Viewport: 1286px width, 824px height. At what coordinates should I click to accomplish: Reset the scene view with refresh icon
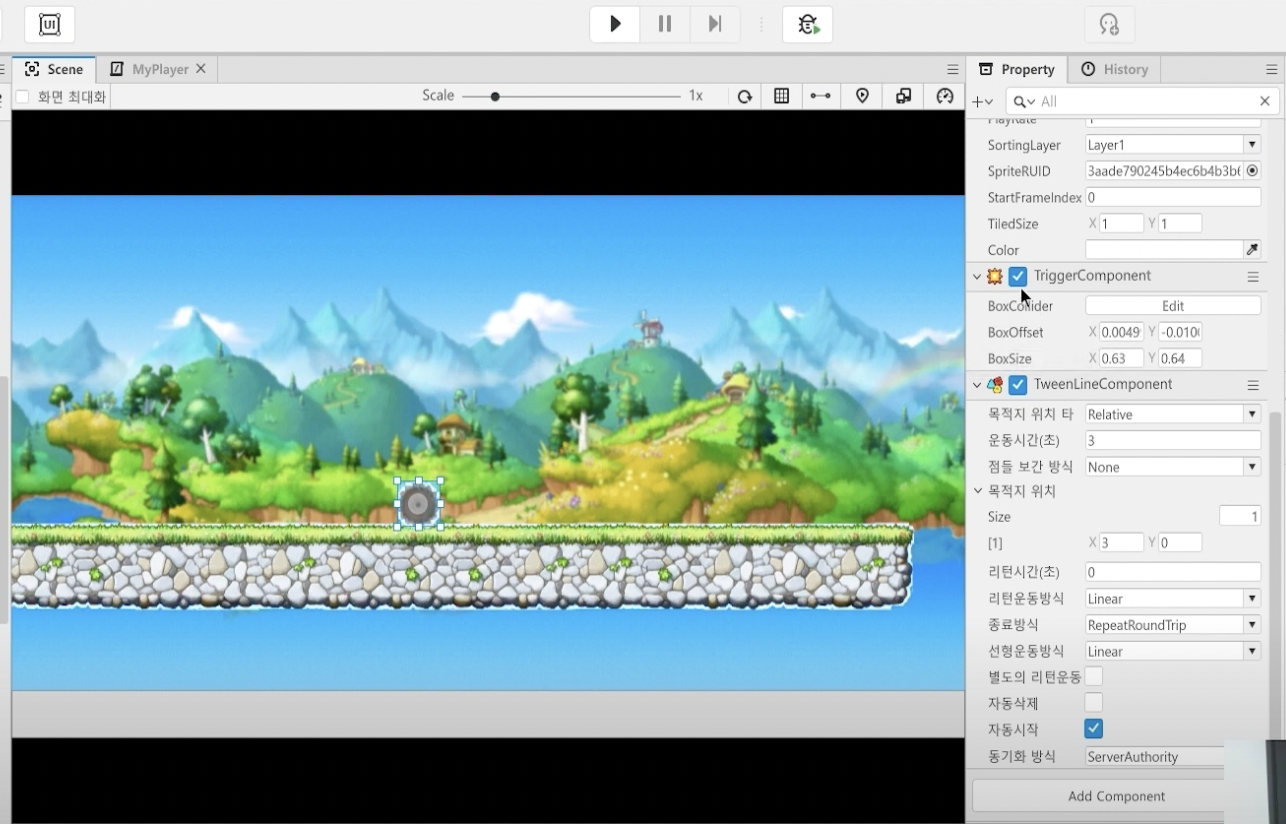point(745,96)
